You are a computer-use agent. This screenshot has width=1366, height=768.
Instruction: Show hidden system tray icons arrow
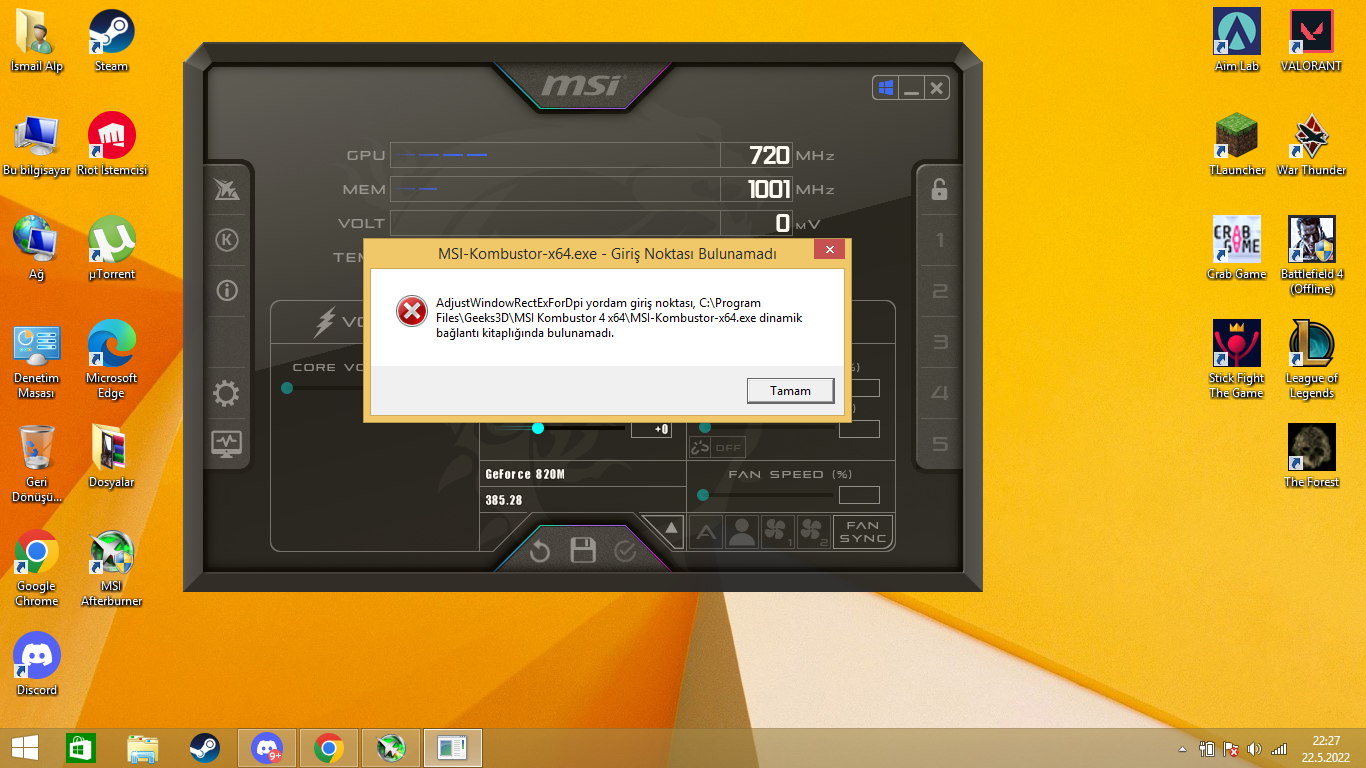(1184, 749)
